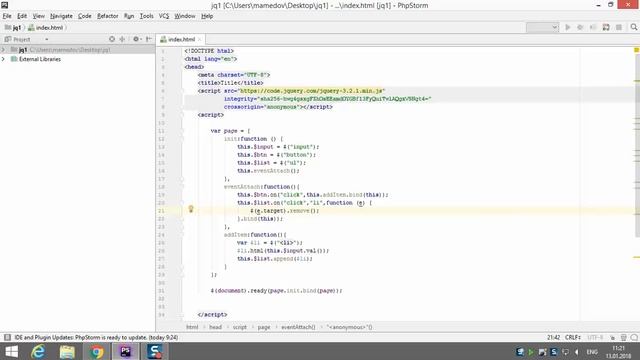
Task: Click the head breadcrumb
Action: [216, 327]
